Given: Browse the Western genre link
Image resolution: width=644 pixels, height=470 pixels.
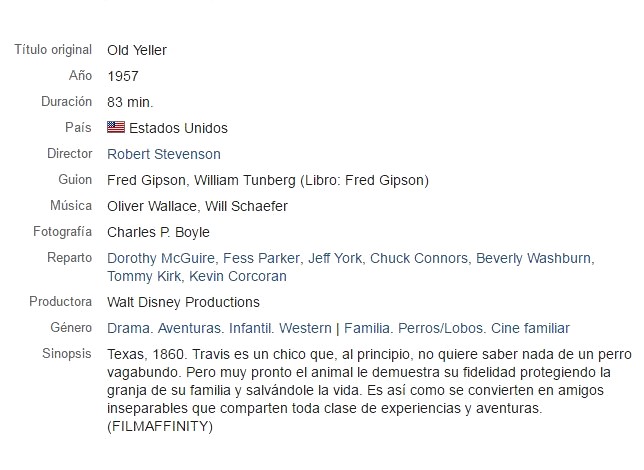Looking at the screenshot, I should (305, 328).
